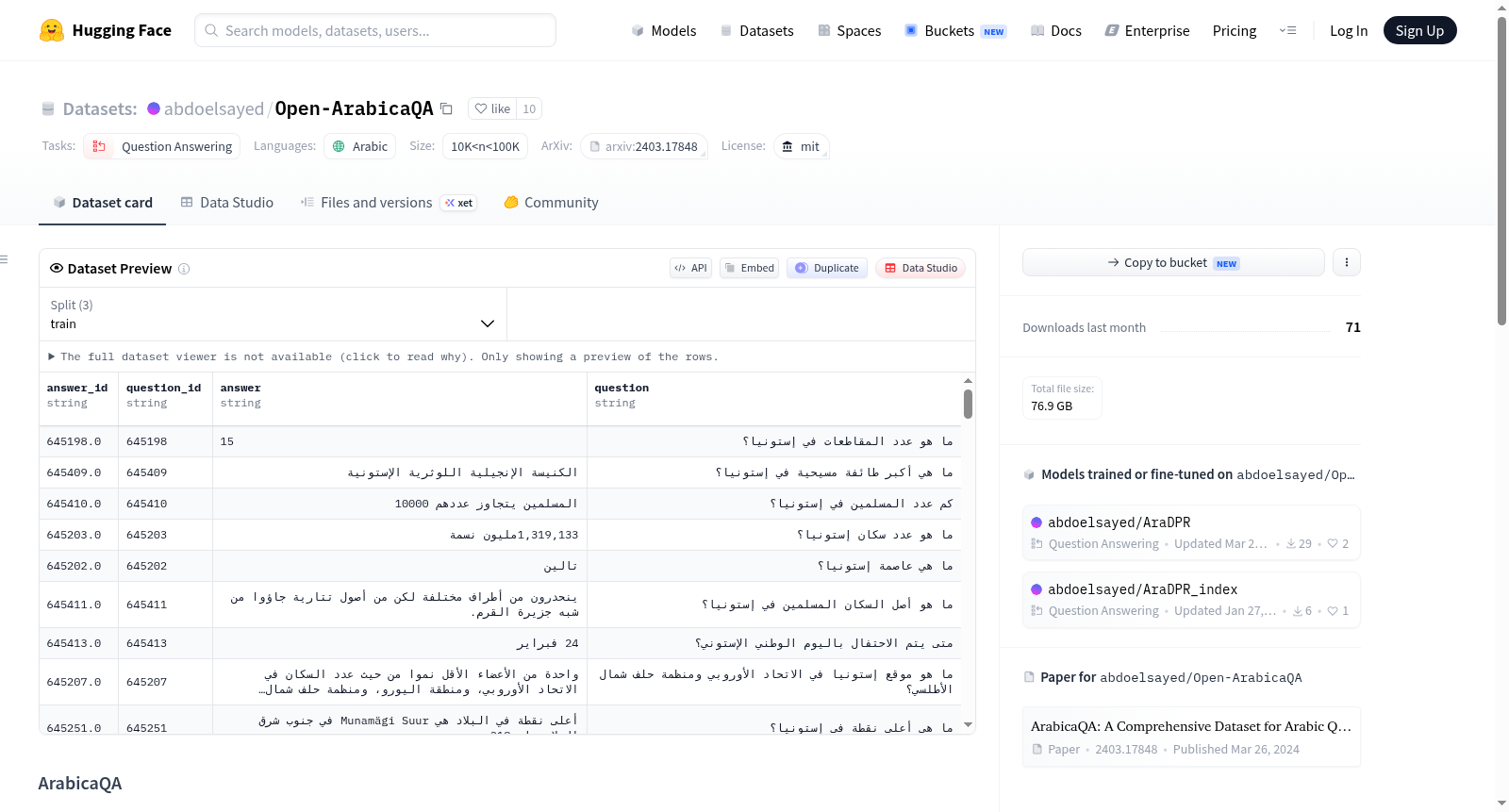Screen dimensions: 1509x812
Task: Click the Question Answering task tag
Action: [162, 146]
